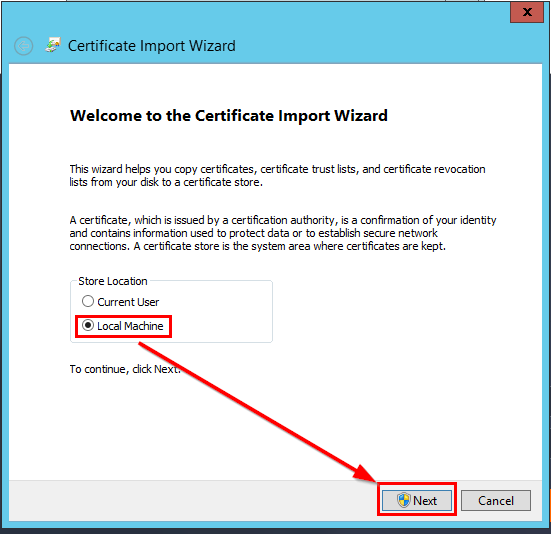Click the certificate wizard icon beside title
Screen dimensions: 551x534
pos(53,45)
